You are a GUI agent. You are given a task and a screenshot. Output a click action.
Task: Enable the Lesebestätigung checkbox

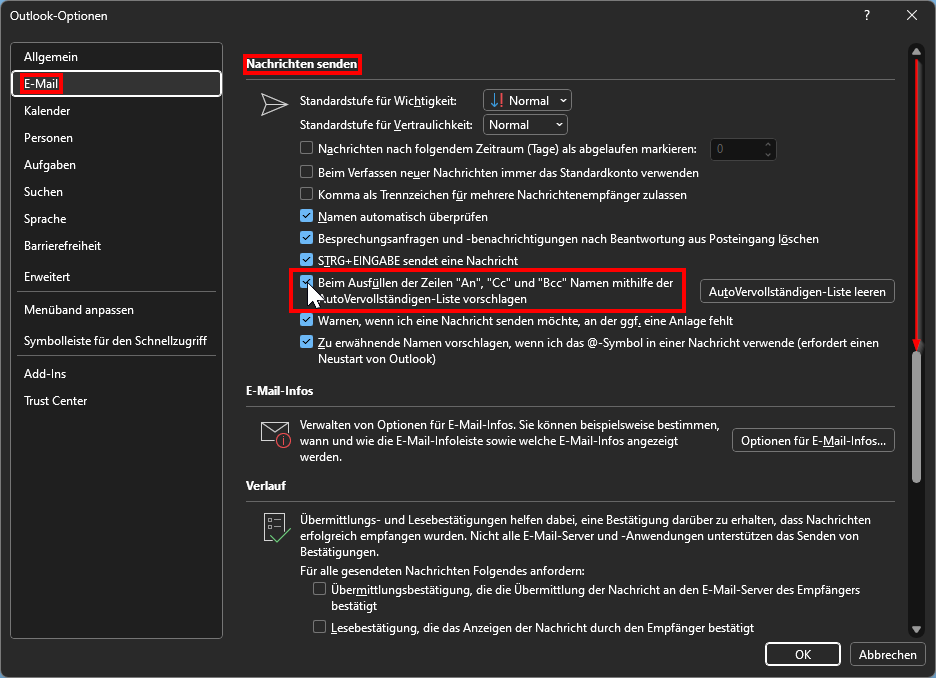tap(320, 627)
